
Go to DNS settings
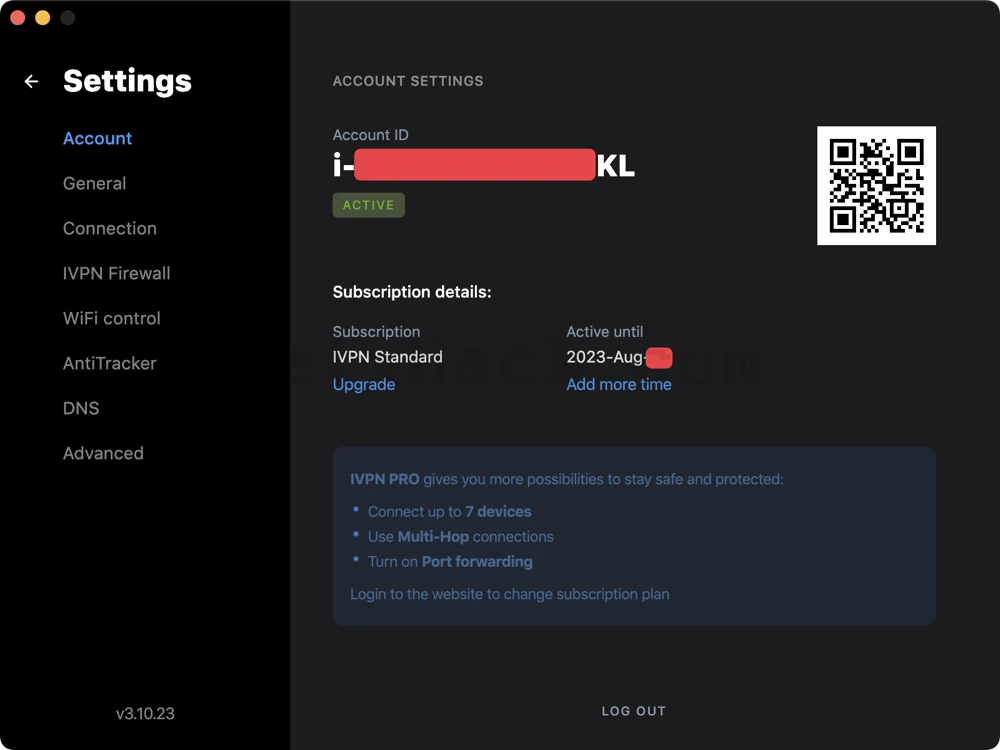click(81, 408)
